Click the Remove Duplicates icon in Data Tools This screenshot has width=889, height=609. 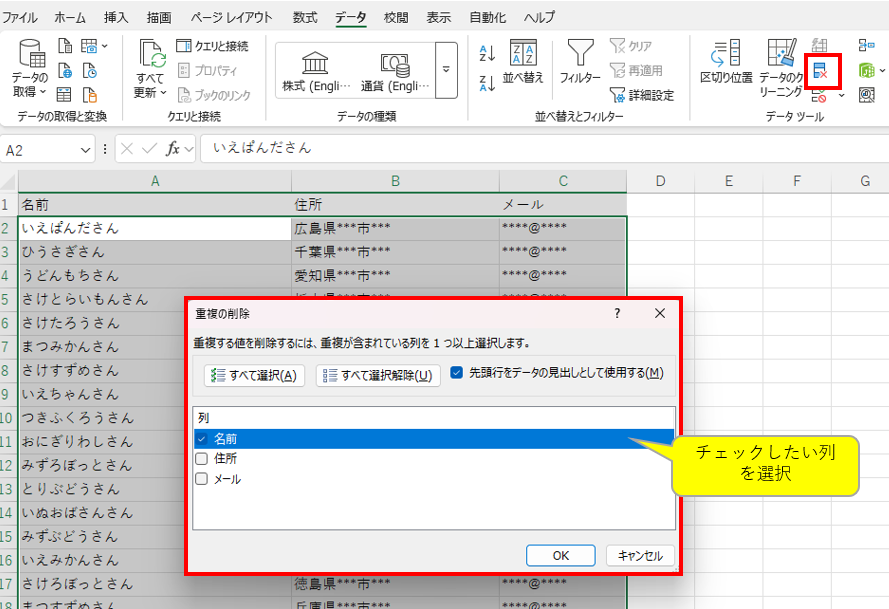click(x=821, y=71)
